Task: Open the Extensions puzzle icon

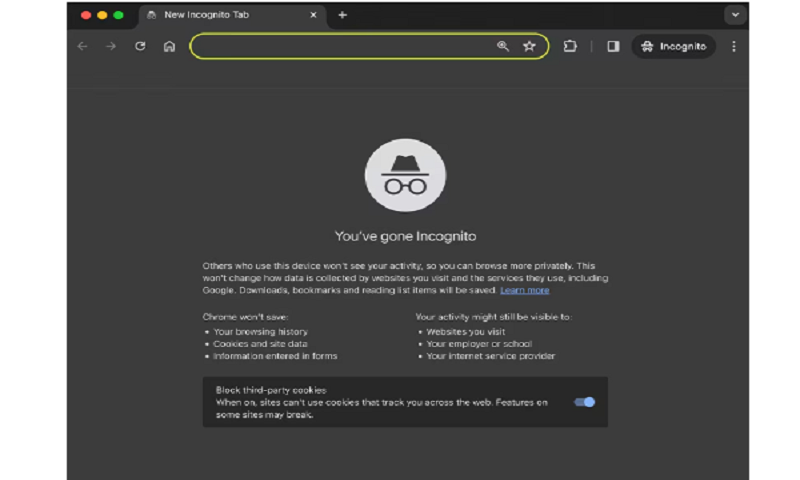Action: click(x=570, y=46)
